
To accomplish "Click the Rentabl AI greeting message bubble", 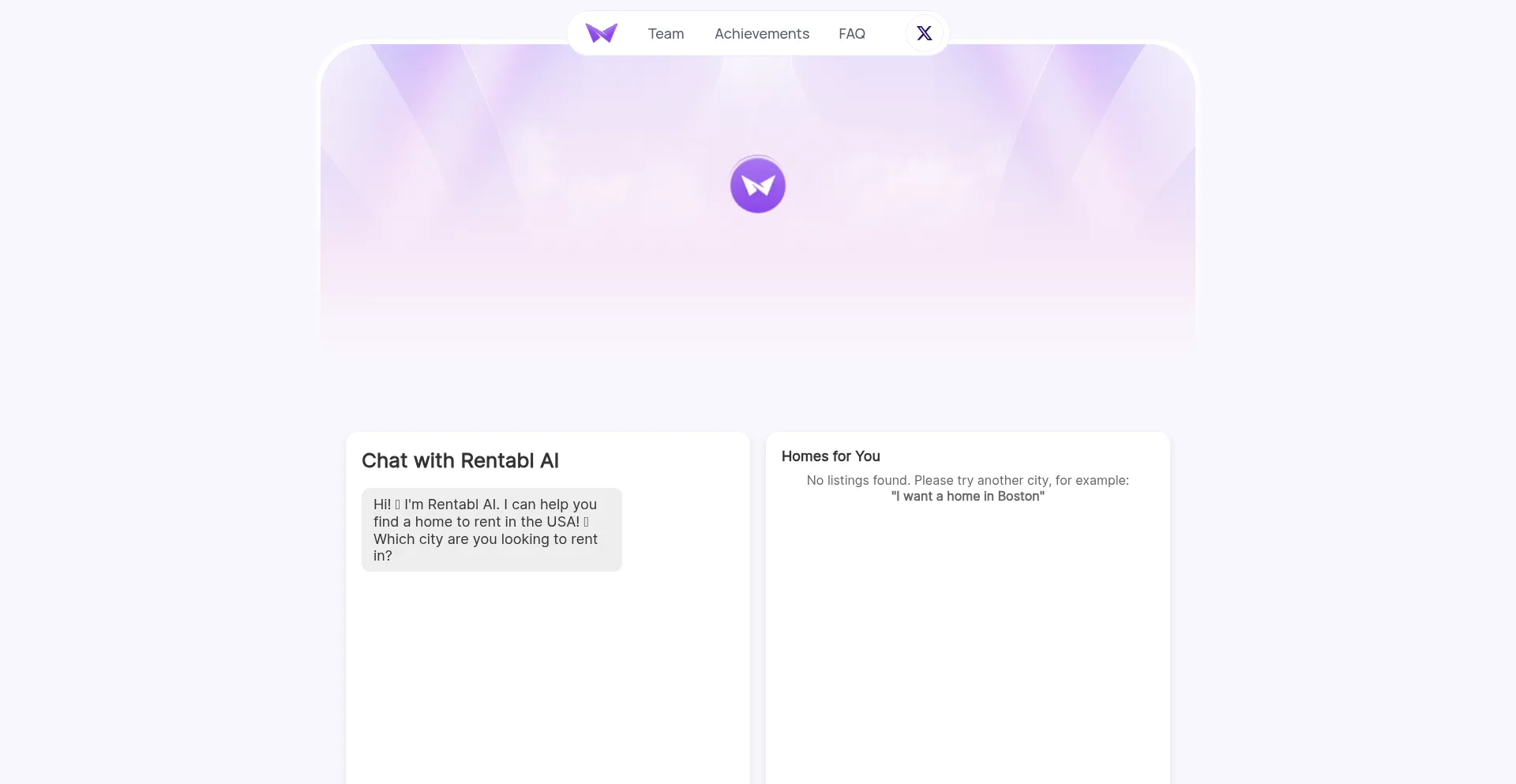I will coord(491,530).
